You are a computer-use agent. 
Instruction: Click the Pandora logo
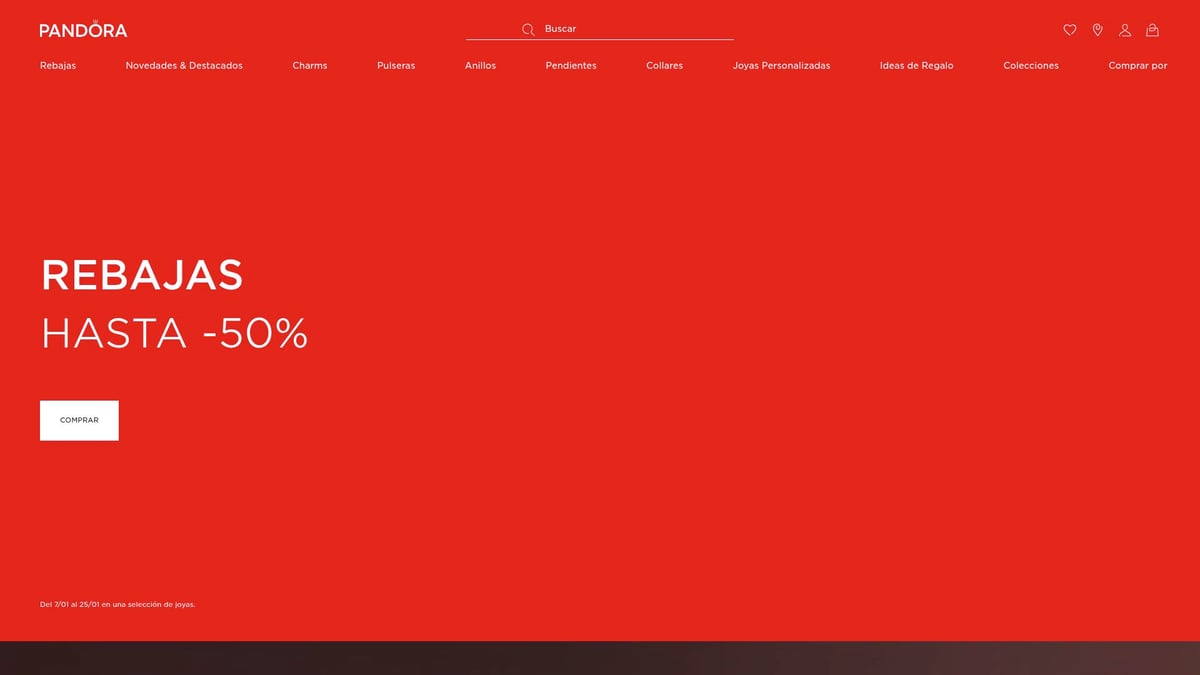[83, 29]
